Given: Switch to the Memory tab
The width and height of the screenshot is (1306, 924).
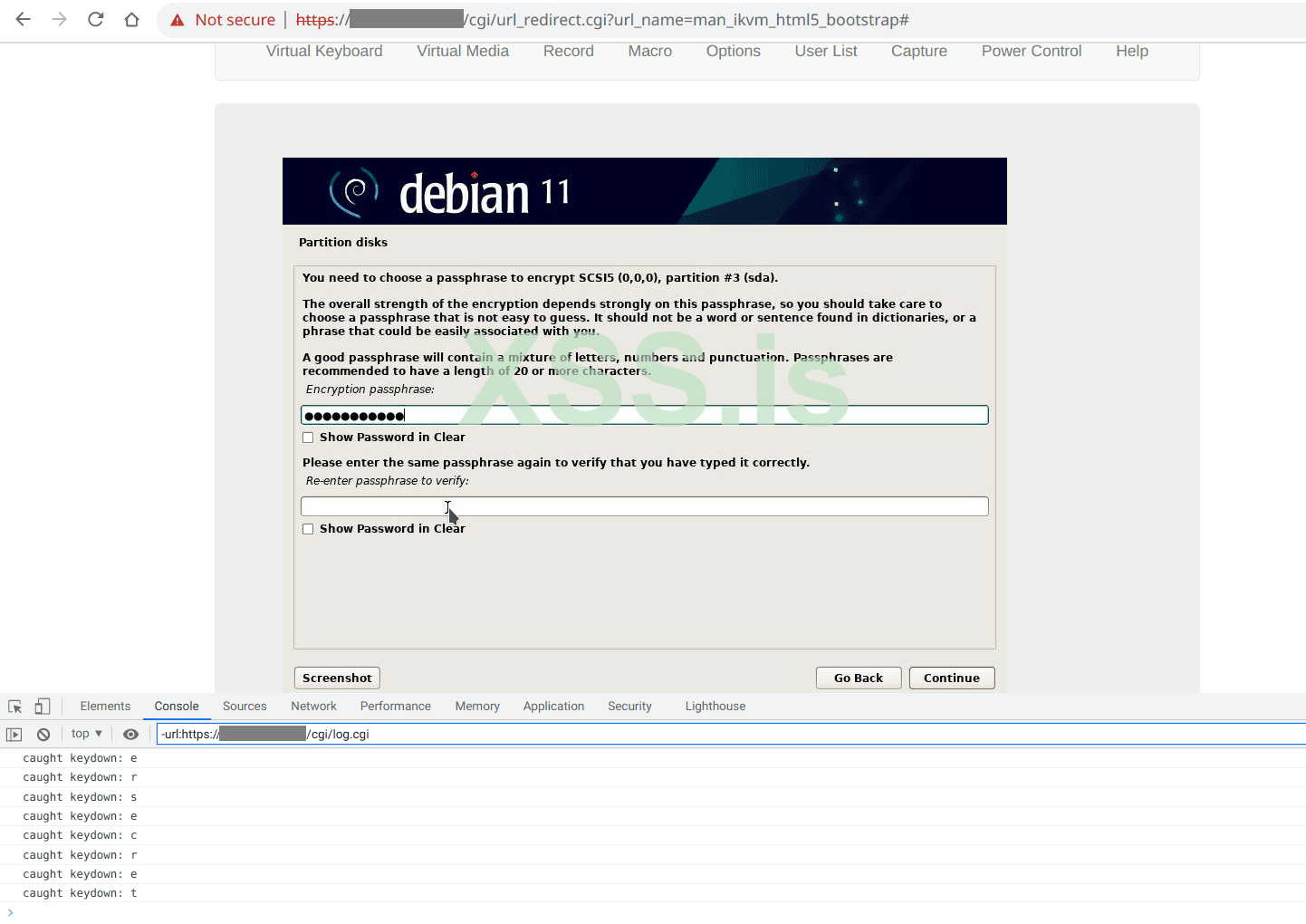Looking at the screenshot, I should (477, 707).
